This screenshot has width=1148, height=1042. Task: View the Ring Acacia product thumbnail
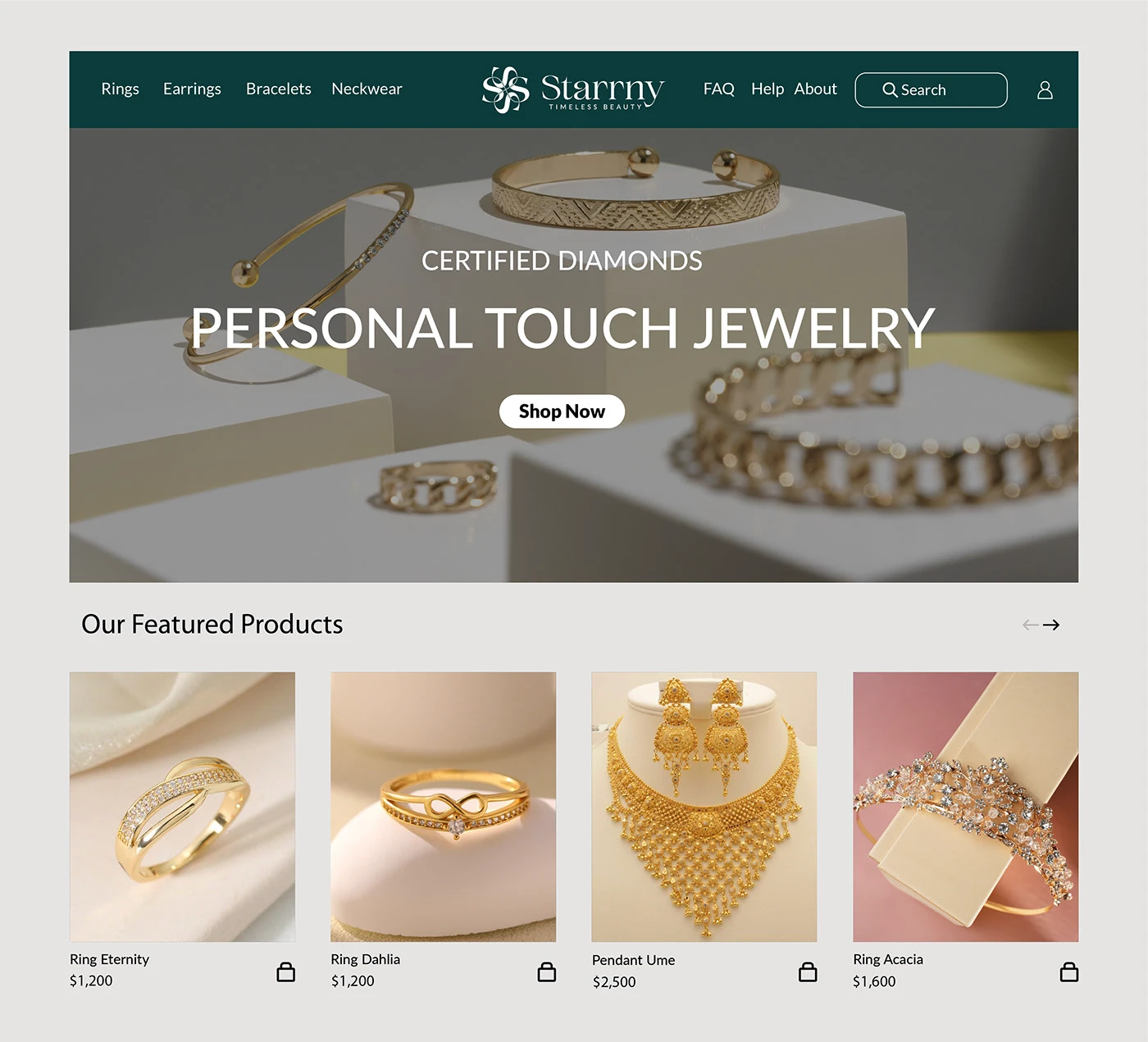[x=966, y=807]
